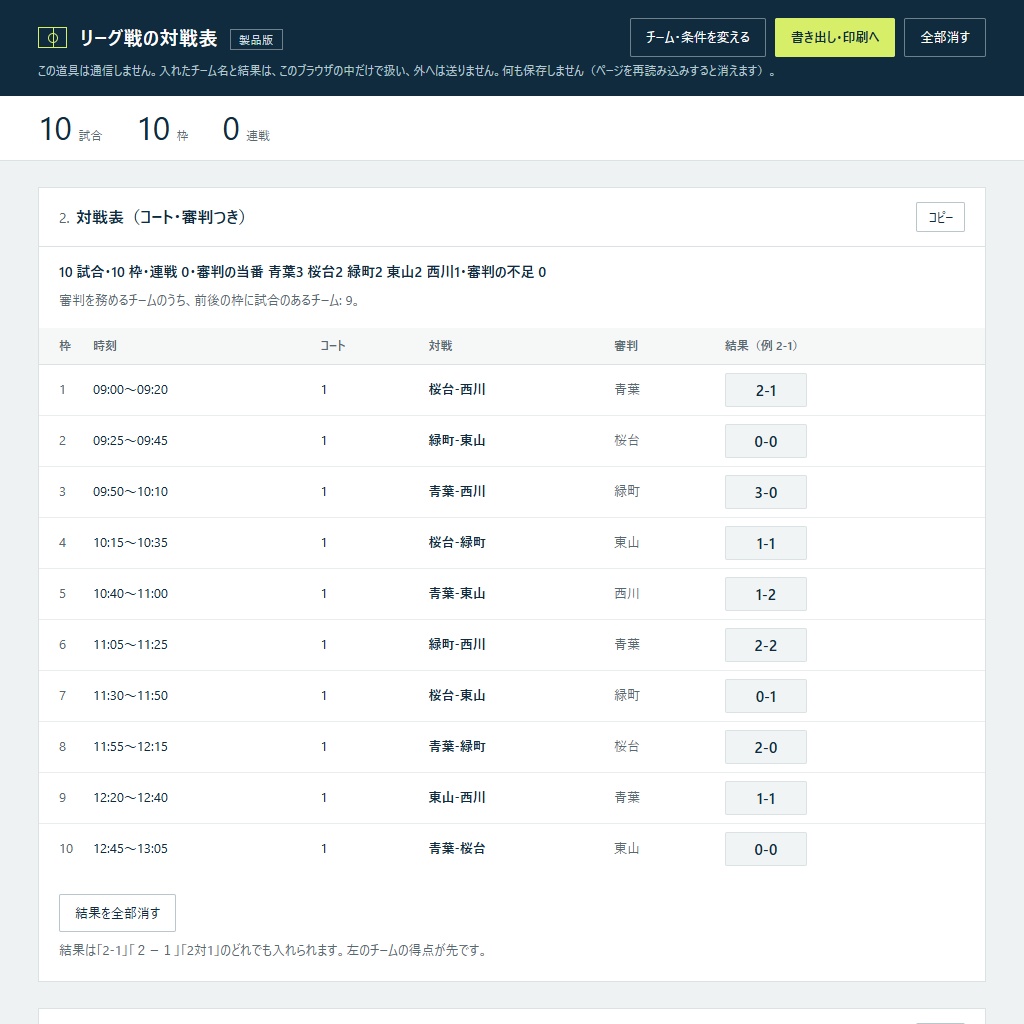Select match text 緑町-東山

pyautogui.click(x=456, y=440)
